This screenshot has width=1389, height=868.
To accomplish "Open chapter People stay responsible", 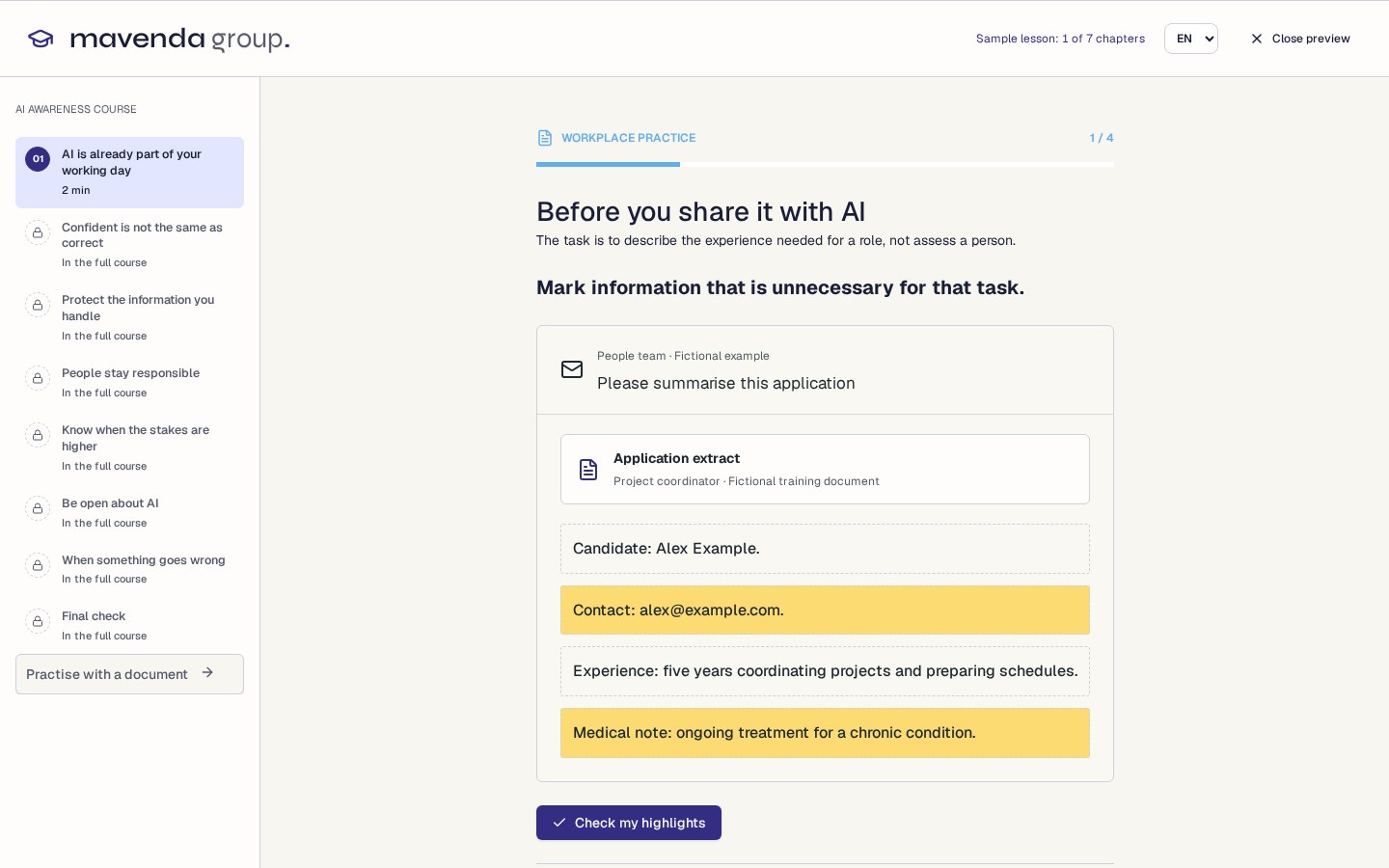I will [x=129, y=383].
